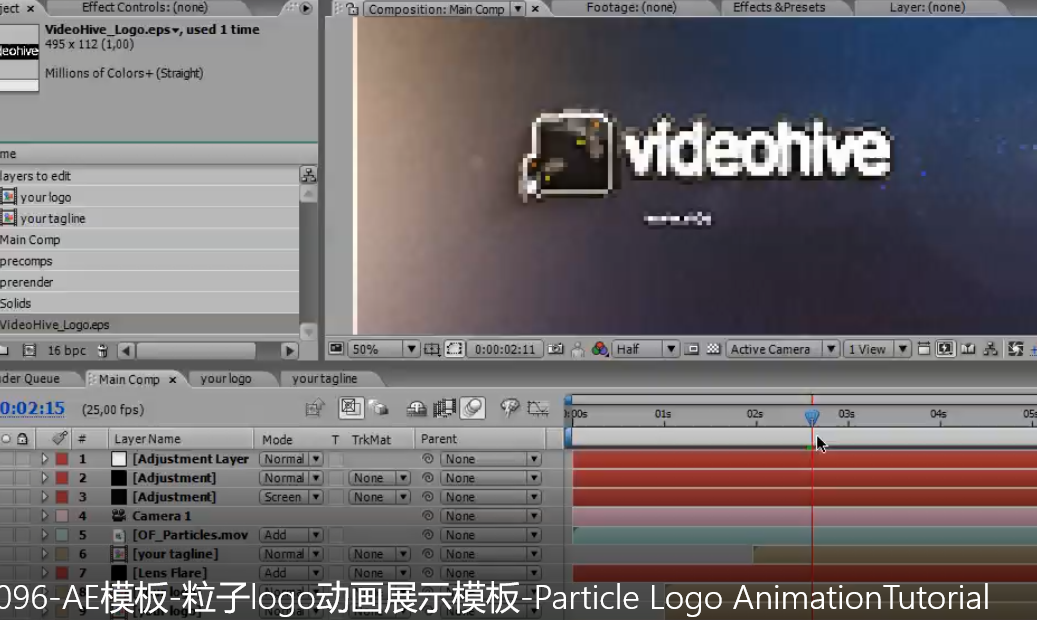
Task: Toggle the transparency grid checkerboard icon
Action: [713, 349]
